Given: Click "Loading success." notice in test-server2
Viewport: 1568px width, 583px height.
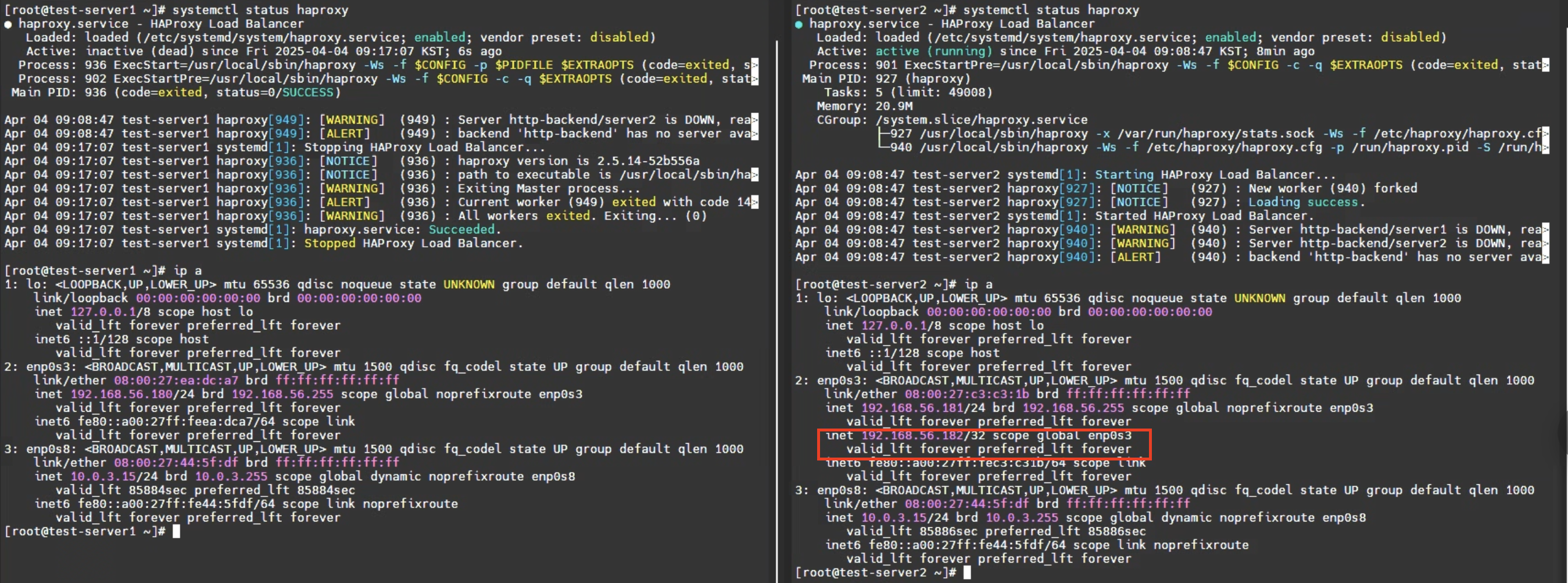Looking at the screenshot, I should (x=1307, y=202).
